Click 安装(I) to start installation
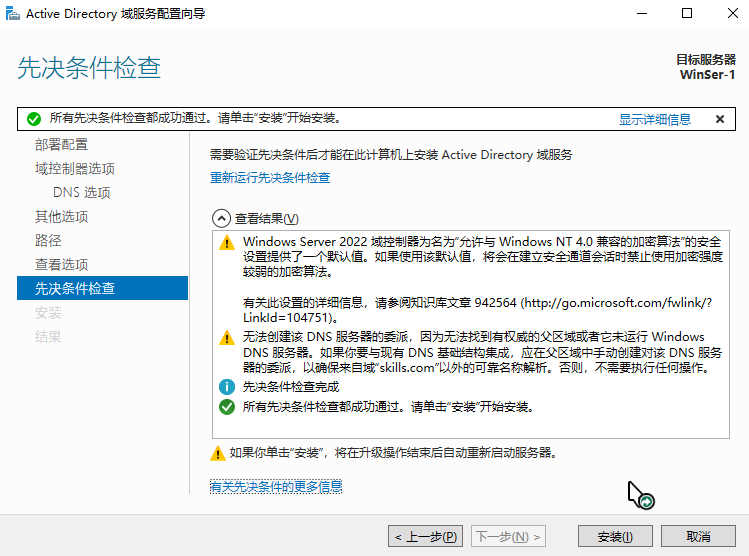The width and height of the screenshot is (749, 556). pos(615,536)
